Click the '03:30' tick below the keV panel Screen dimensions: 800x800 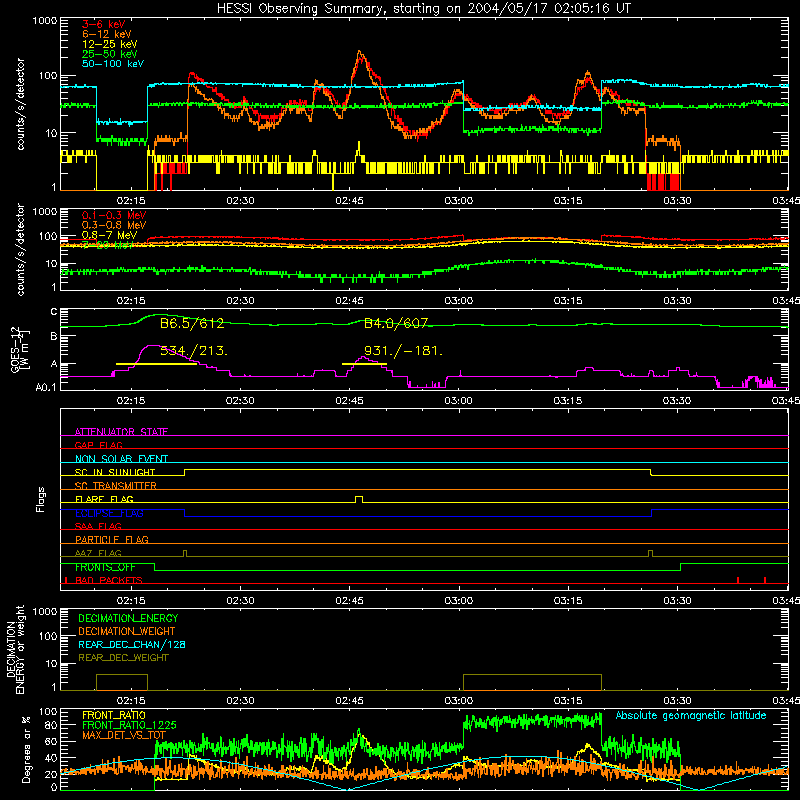677,201
